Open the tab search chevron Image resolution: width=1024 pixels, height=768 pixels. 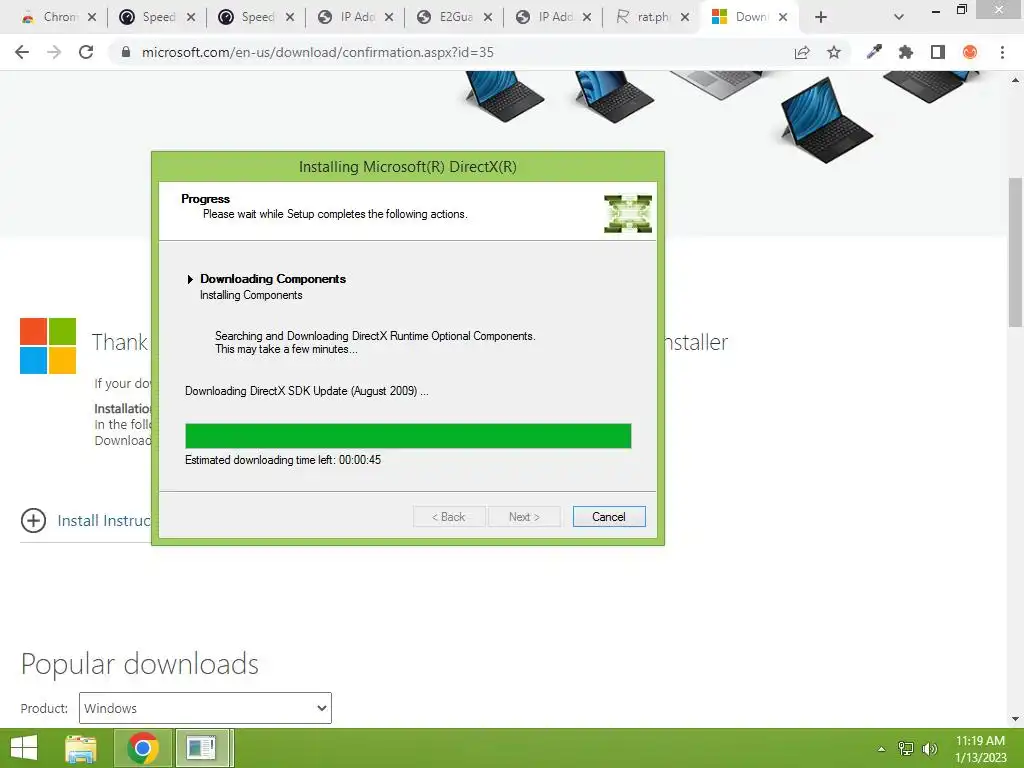point(899,17)
